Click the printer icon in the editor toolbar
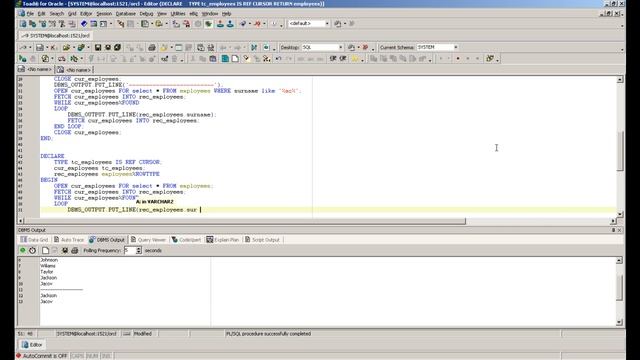The width and height of the screenshot is (640, 360). click(x=152, y=47)
